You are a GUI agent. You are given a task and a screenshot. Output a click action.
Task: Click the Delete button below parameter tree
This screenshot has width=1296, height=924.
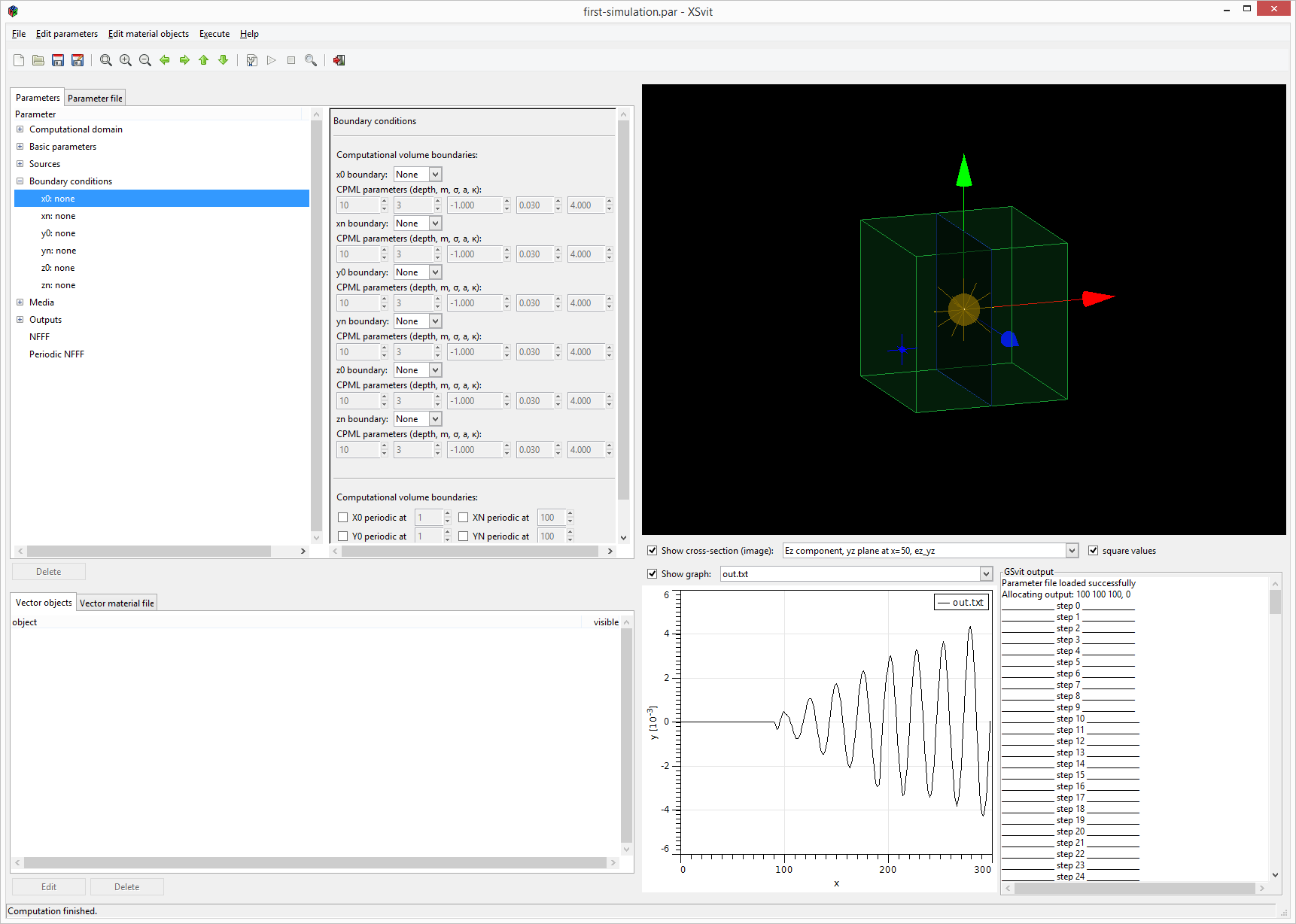[x=49, y=572]
